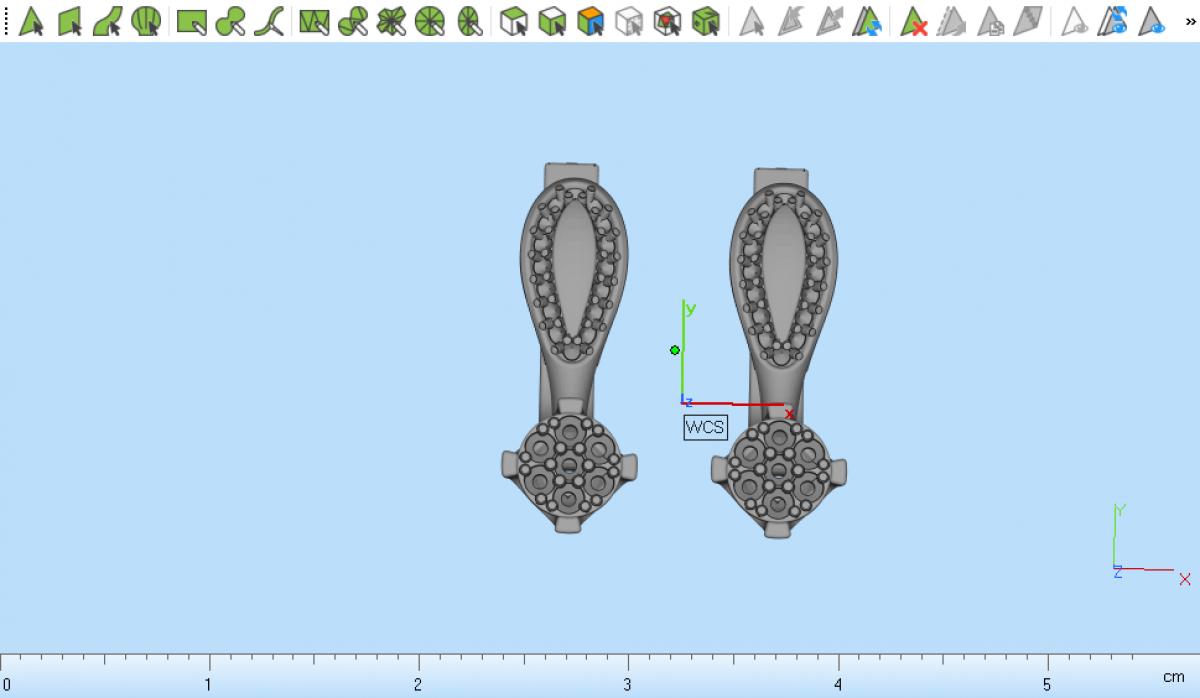Click the WCS coordinate system label
The height and width of the screenshot is (698, 1200).
(705, 427)
